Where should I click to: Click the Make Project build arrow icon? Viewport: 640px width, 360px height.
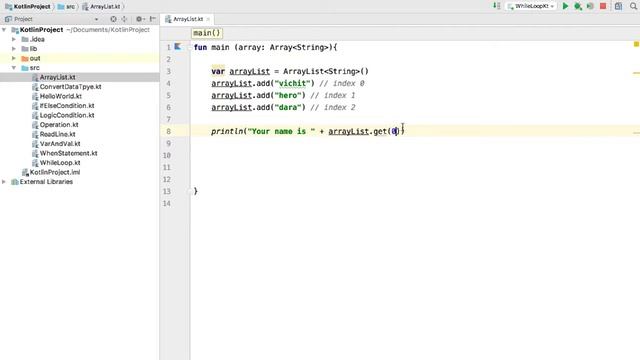tap(496, 6)
